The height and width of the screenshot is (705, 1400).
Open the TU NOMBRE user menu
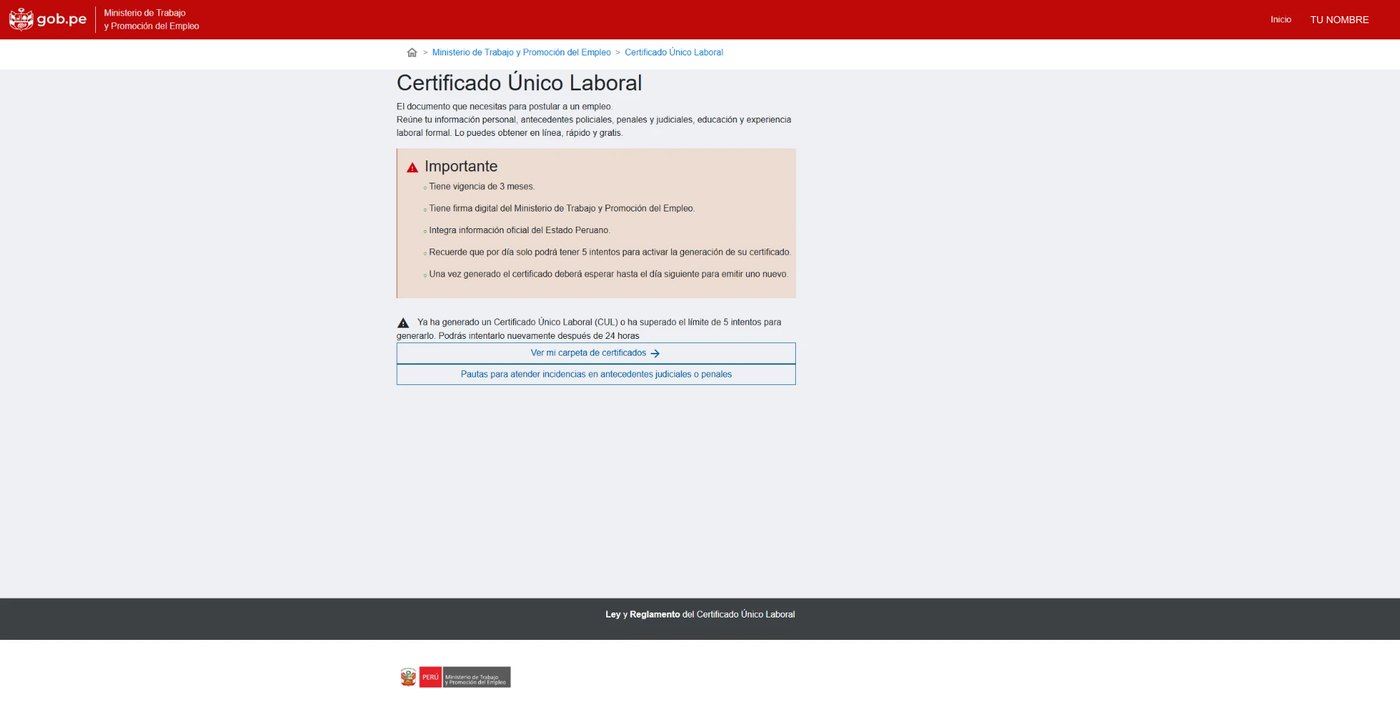point(1339,20)
